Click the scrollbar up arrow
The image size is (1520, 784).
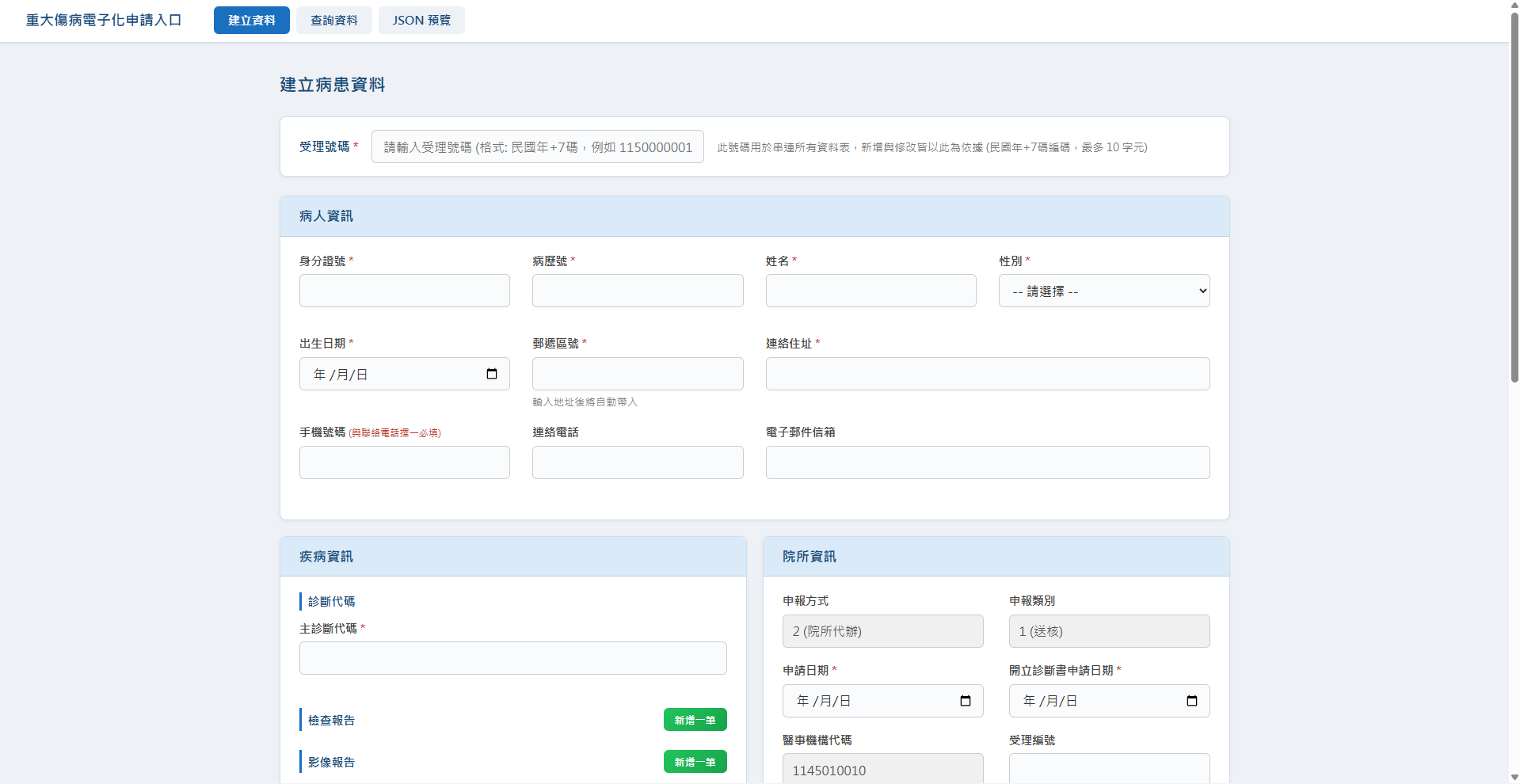point(1514,6)
